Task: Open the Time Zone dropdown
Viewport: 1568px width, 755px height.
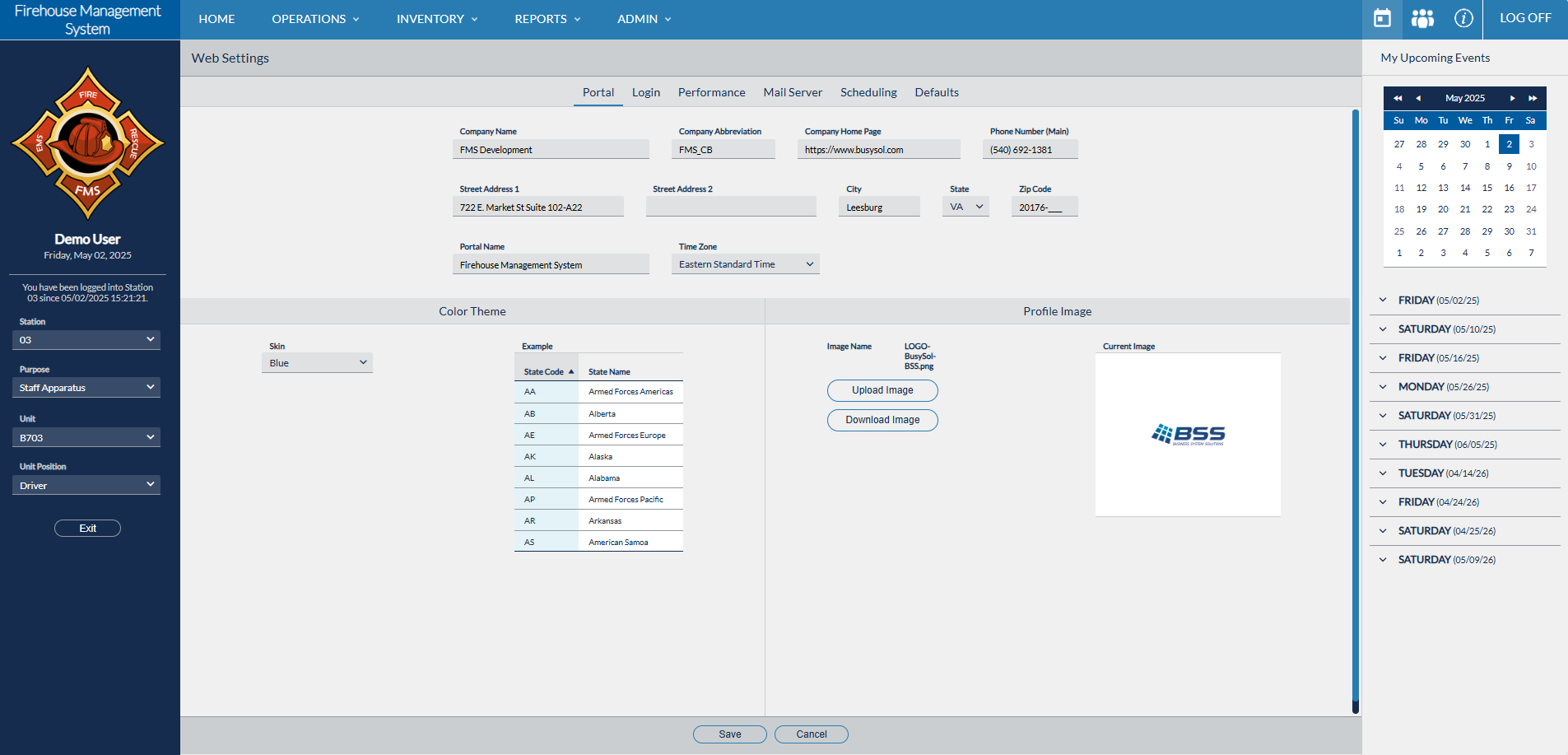Action: tap(745, 264)
